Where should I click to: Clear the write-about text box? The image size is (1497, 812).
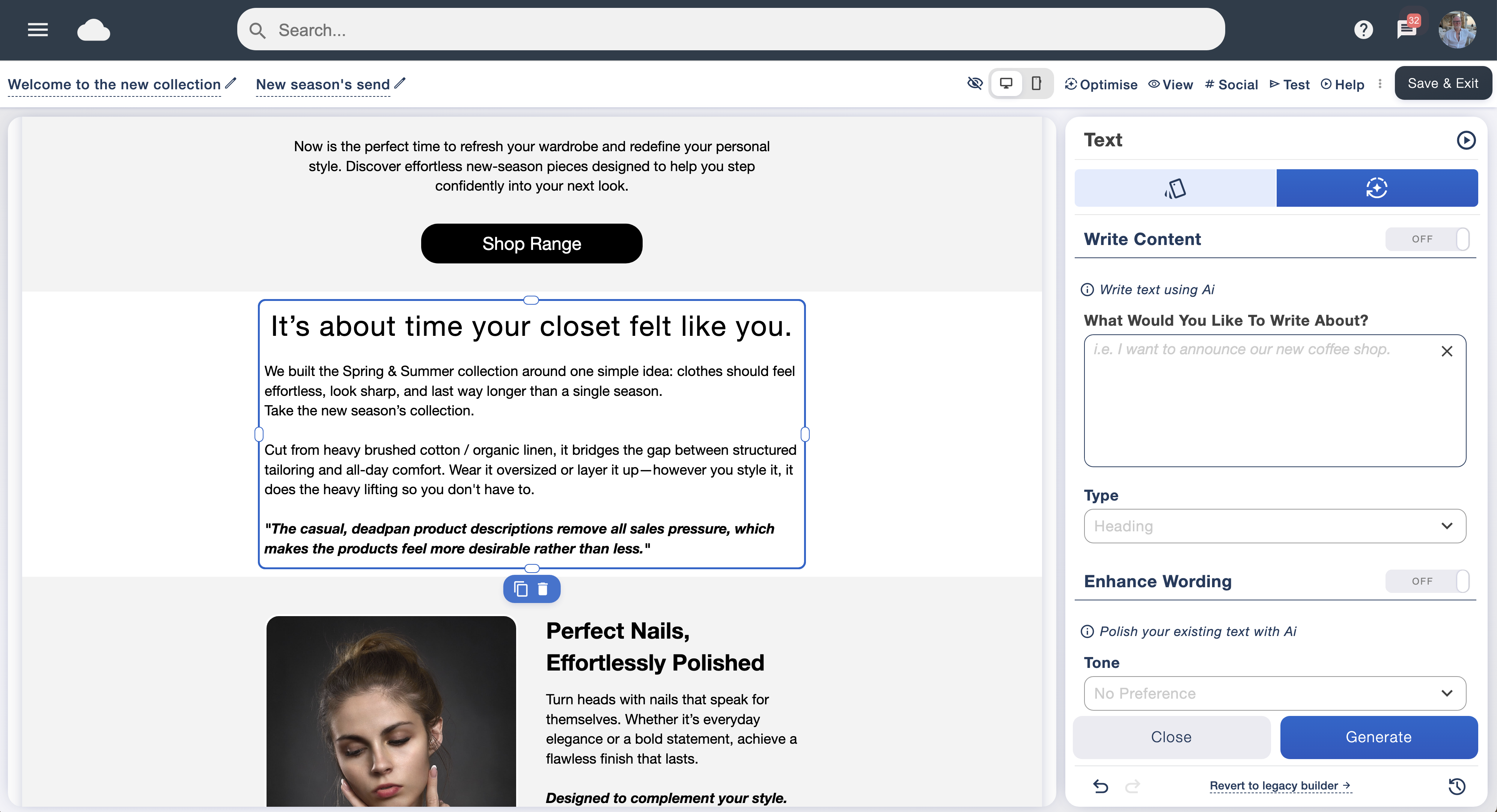1447,351
